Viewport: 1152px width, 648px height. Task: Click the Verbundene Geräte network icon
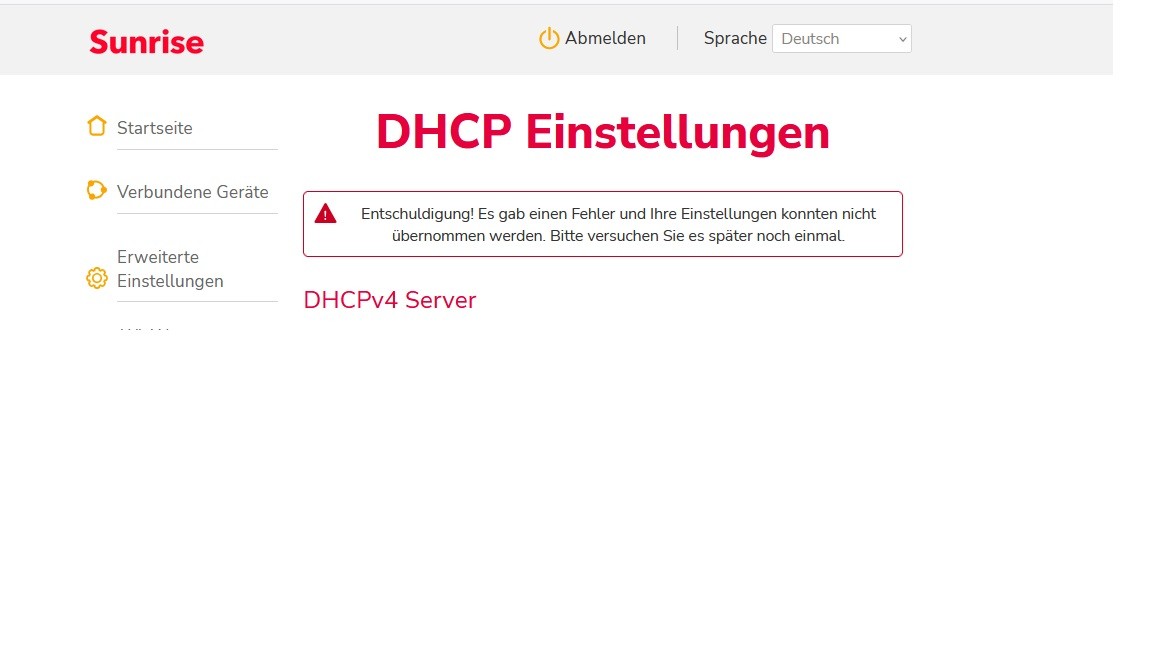[96, 190]
